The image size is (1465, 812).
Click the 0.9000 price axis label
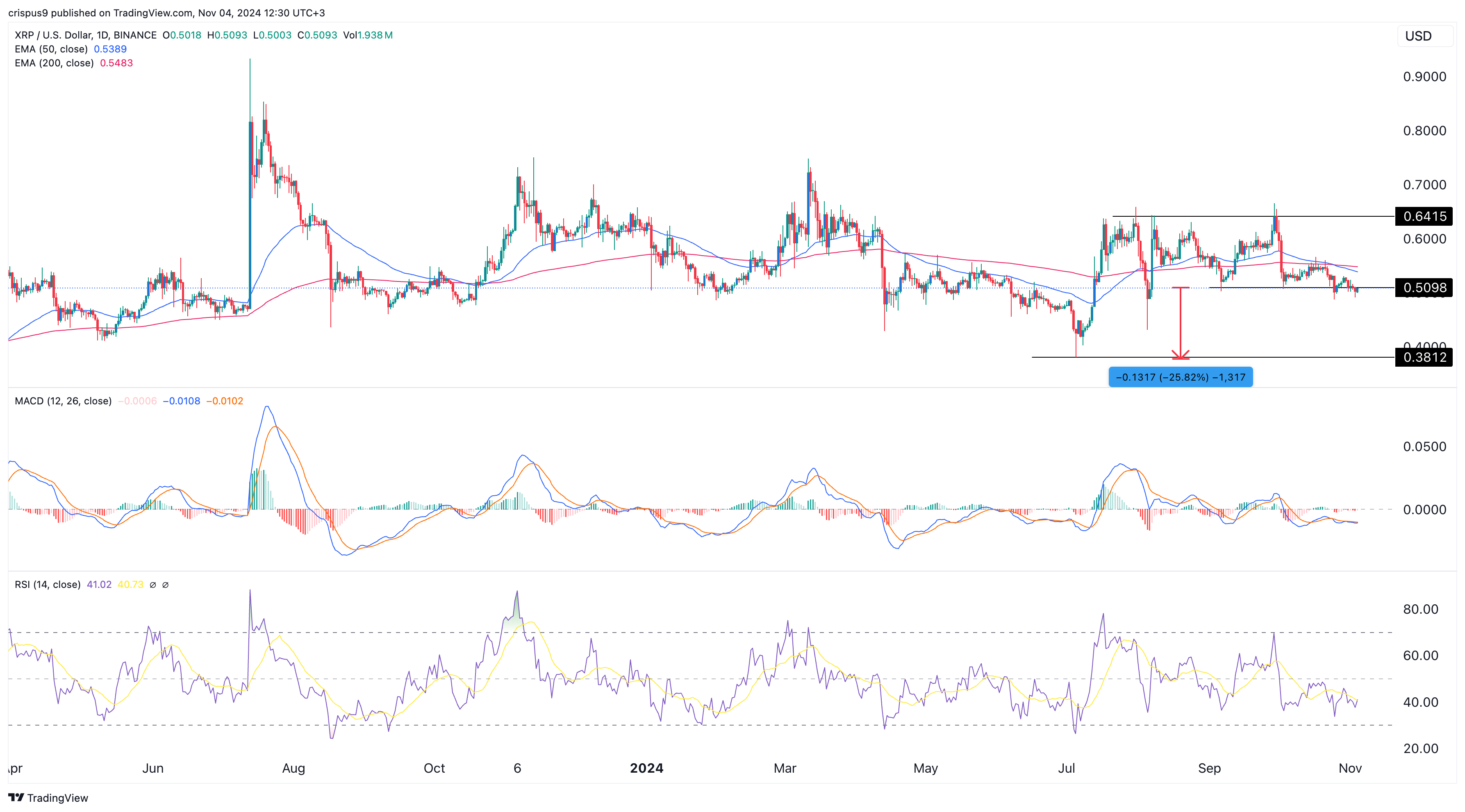coord(1424,77)
